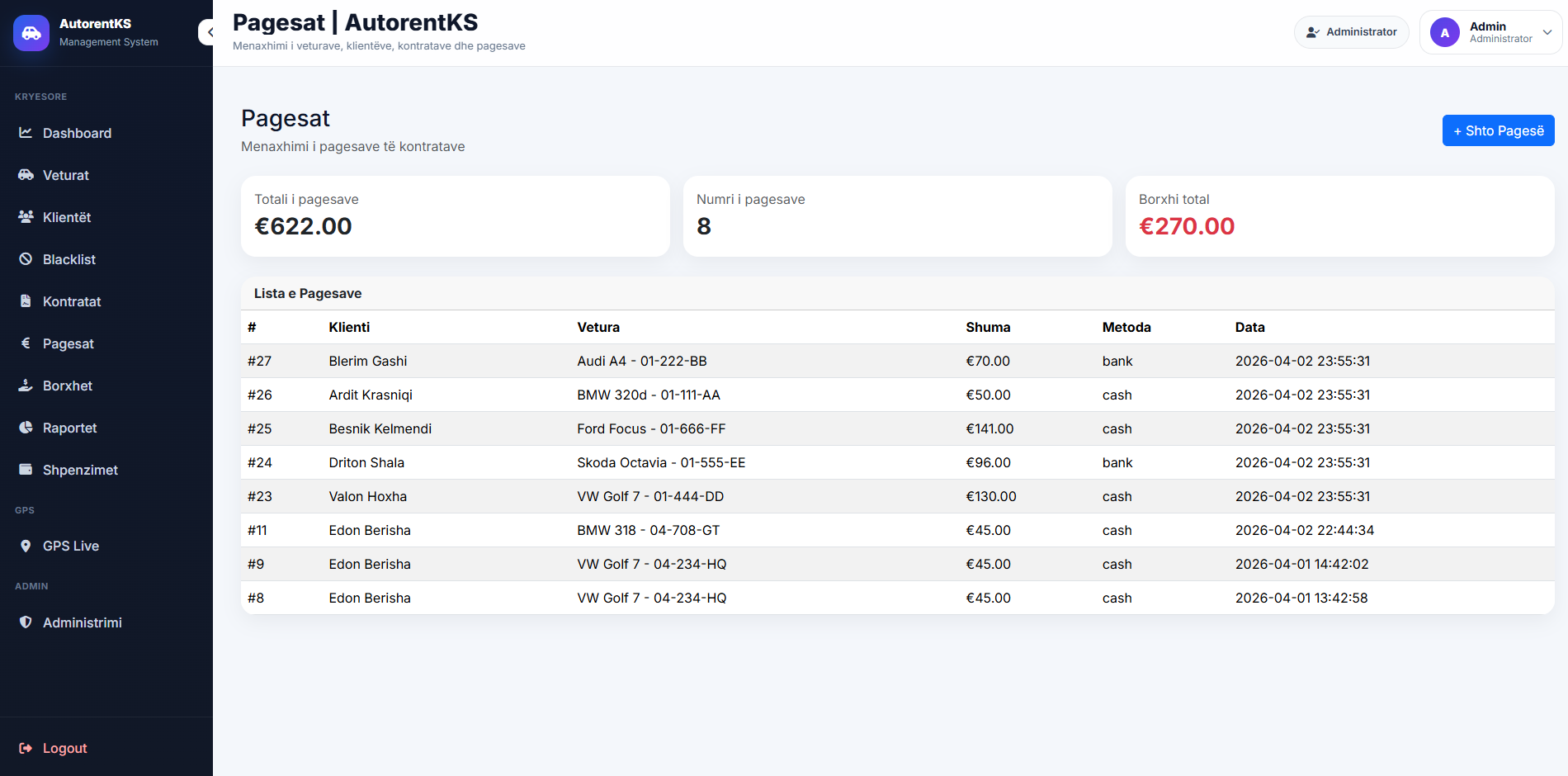
Task: Click the Pagesat euro icon in sidebar
Action: click(x=26, y=343)
